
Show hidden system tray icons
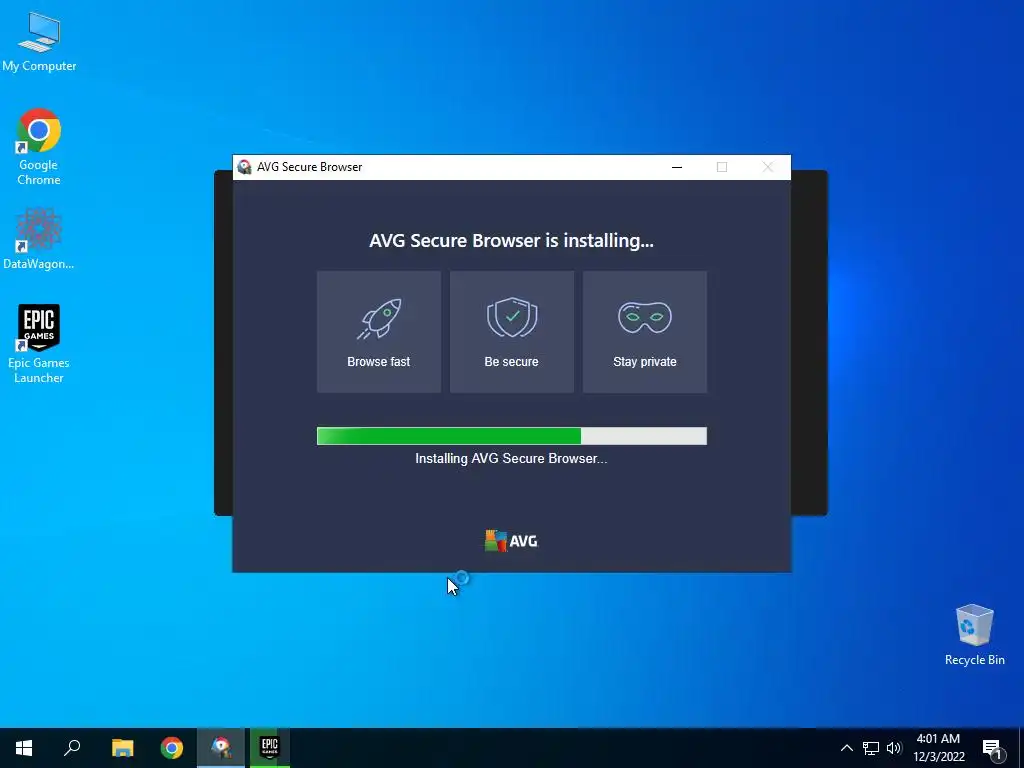[846, 748]
